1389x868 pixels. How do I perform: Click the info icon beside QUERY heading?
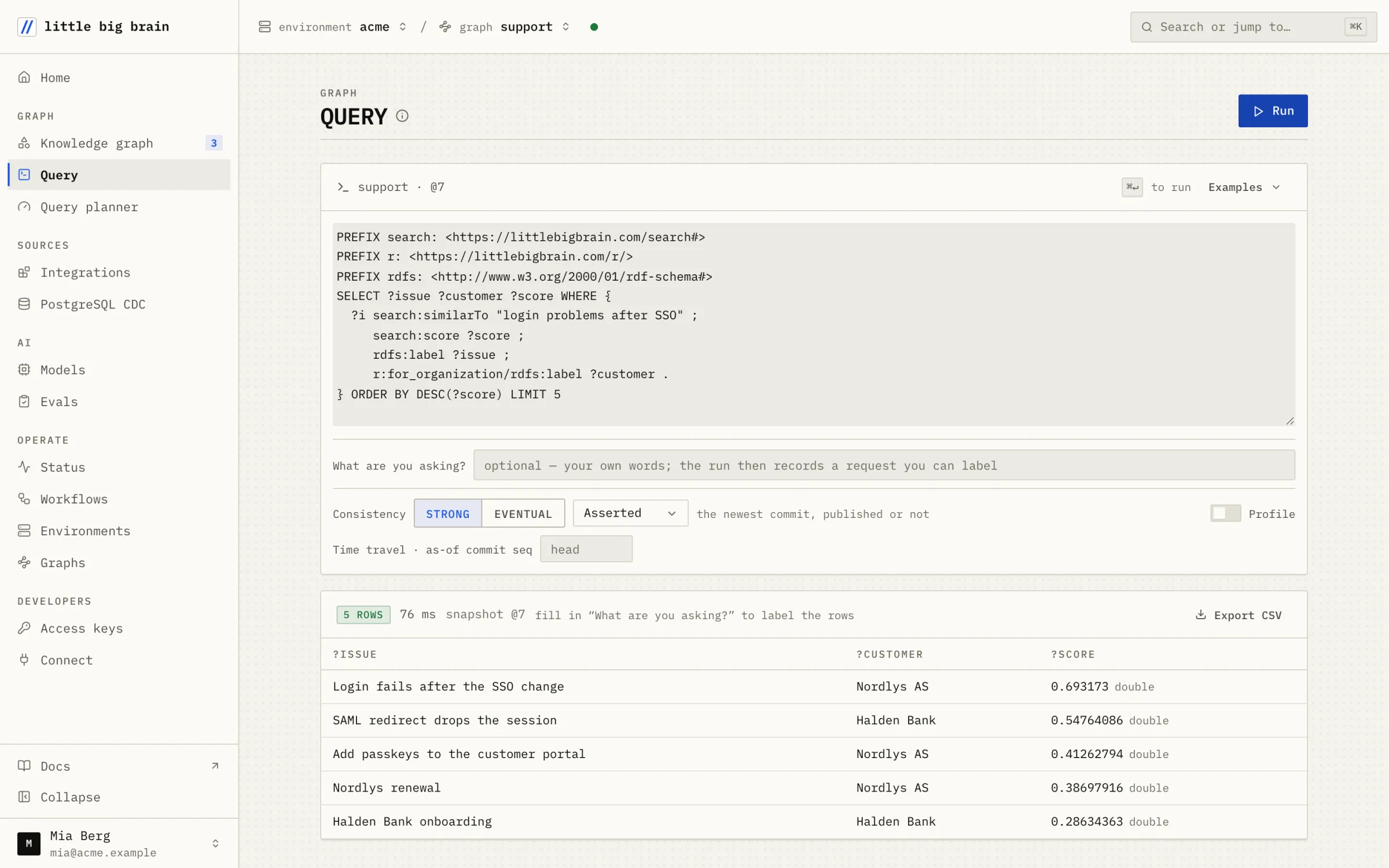click(402, 116)
